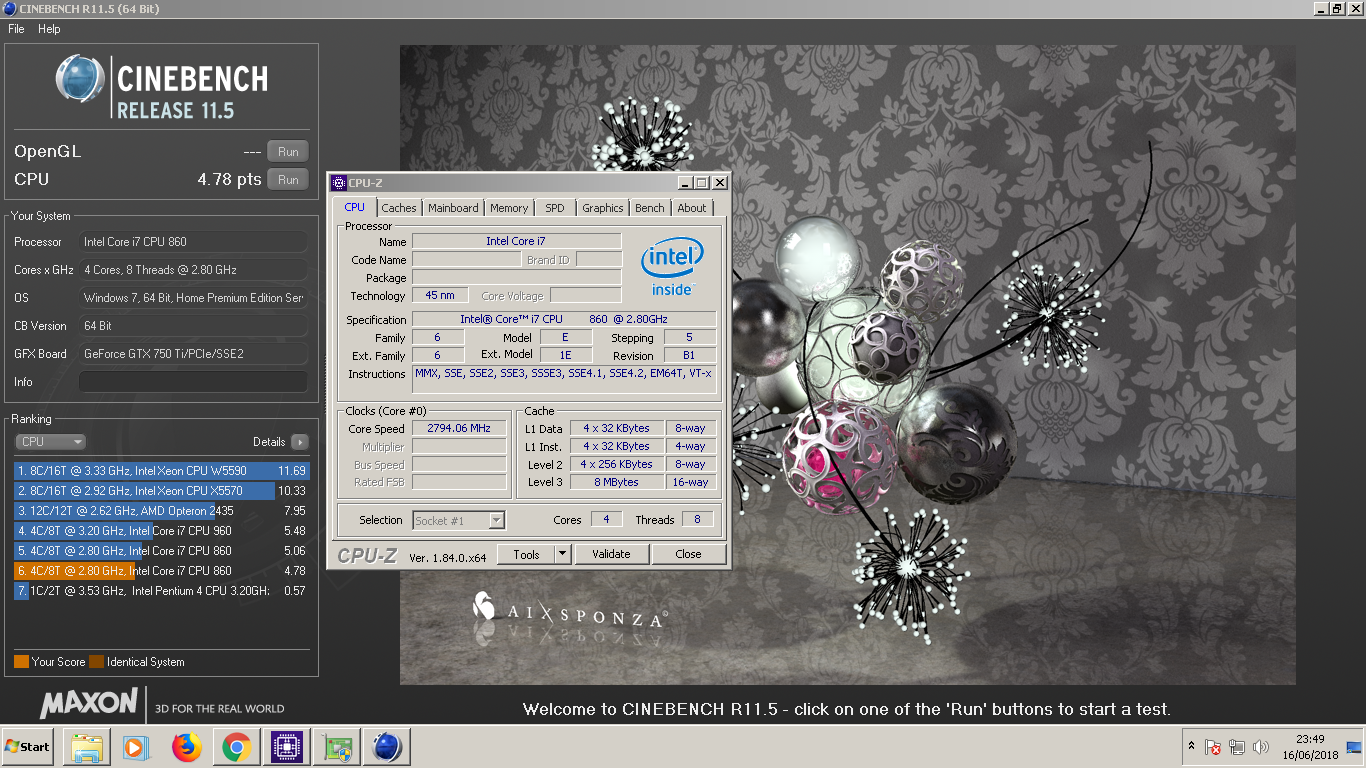Switch to Cinebench taskbar sphere icon

pyautogui.click(x=386, y=747)
